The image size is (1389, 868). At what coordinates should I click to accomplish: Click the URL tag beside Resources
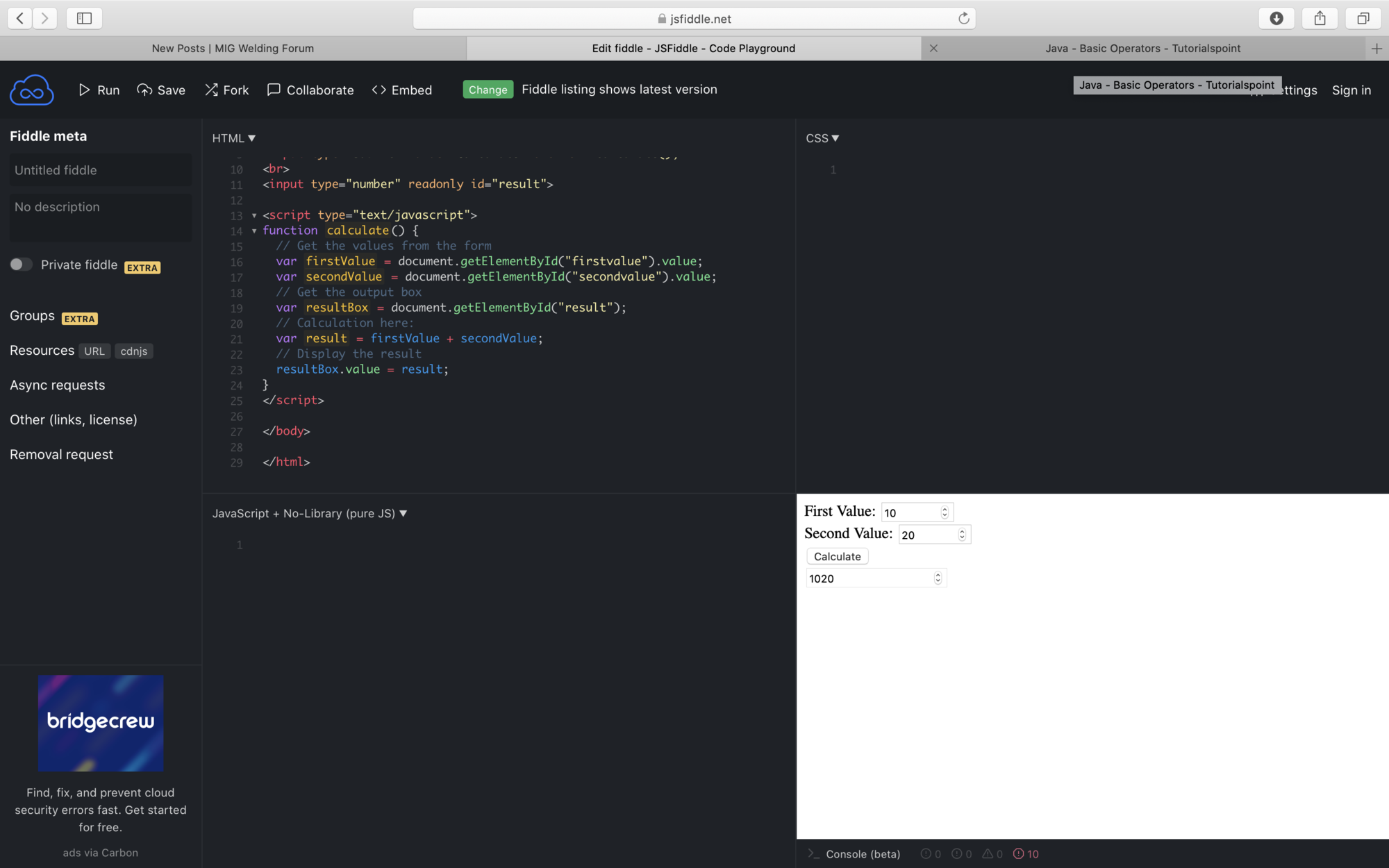point(94,351)
